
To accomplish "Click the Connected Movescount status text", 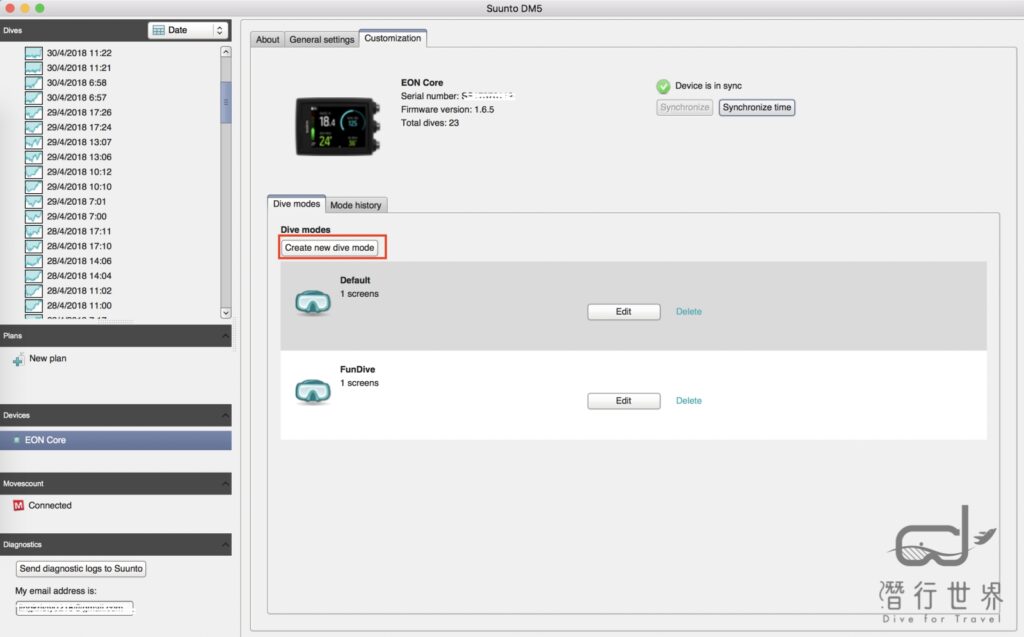I will (x=50, y=506).
